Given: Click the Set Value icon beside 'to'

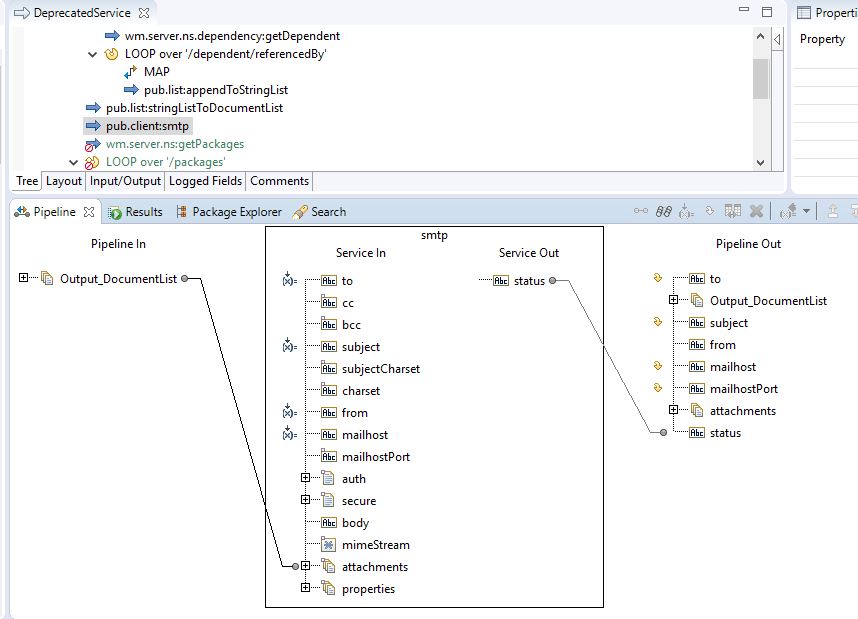Looking at the screenshot, I should click(289, 279).
